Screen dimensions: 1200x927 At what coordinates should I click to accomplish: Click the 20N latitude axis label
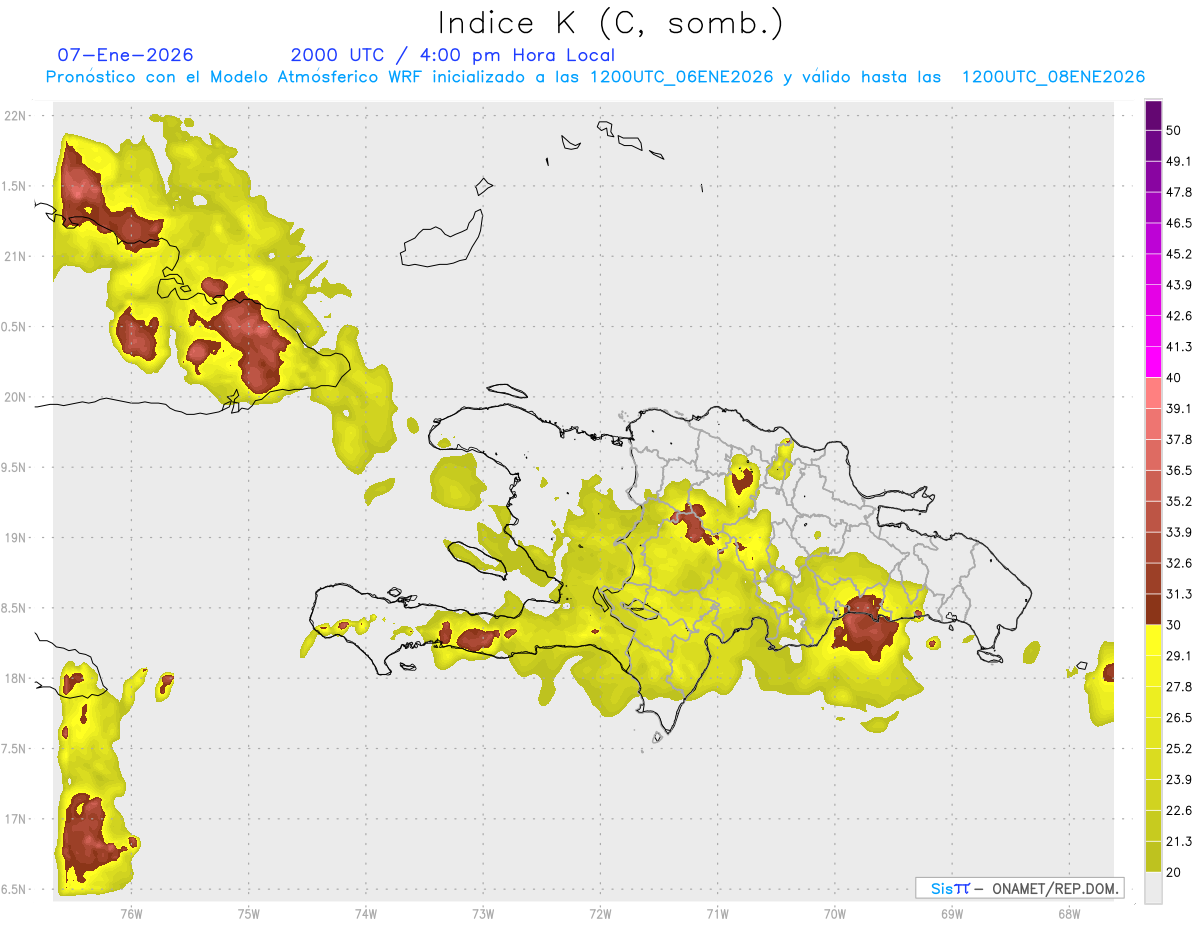tap(15, 397)
